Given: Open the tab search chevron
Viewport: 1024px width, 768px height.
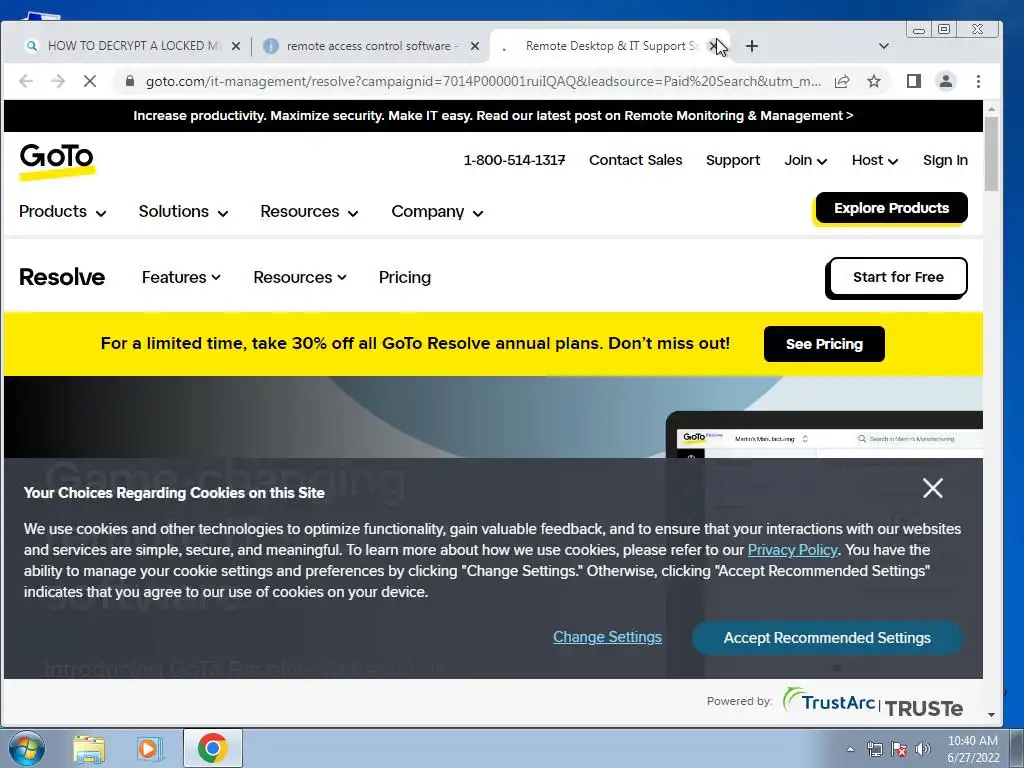Looking at the screenshot, I should click(884, 46).
